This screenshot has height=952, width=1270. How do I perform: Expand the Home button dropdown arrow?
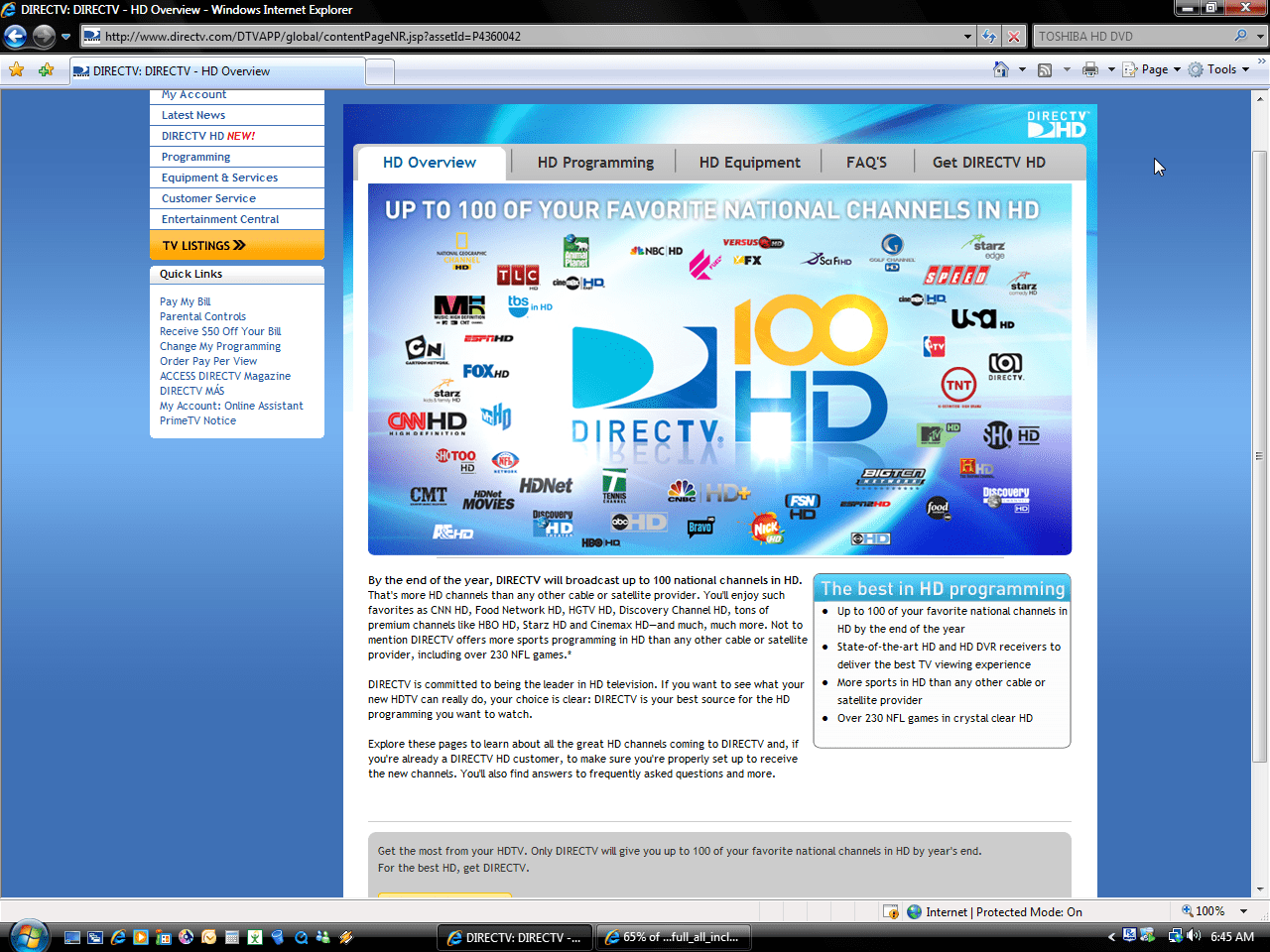(x=1022, y=69)
